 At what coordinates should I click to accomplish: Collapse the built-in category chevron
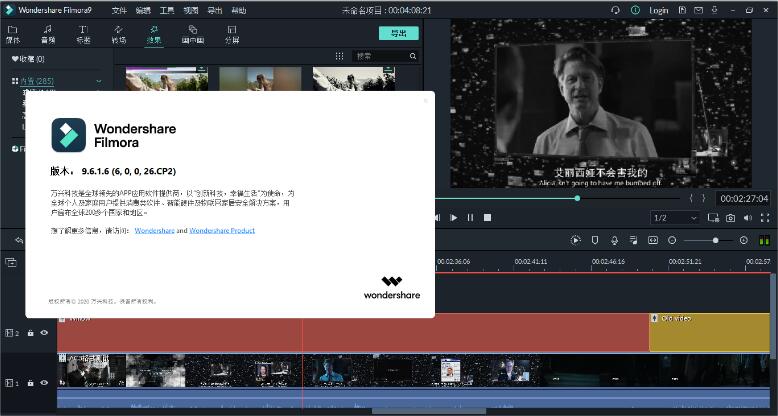pyautogui.click(x=99, y=81)
